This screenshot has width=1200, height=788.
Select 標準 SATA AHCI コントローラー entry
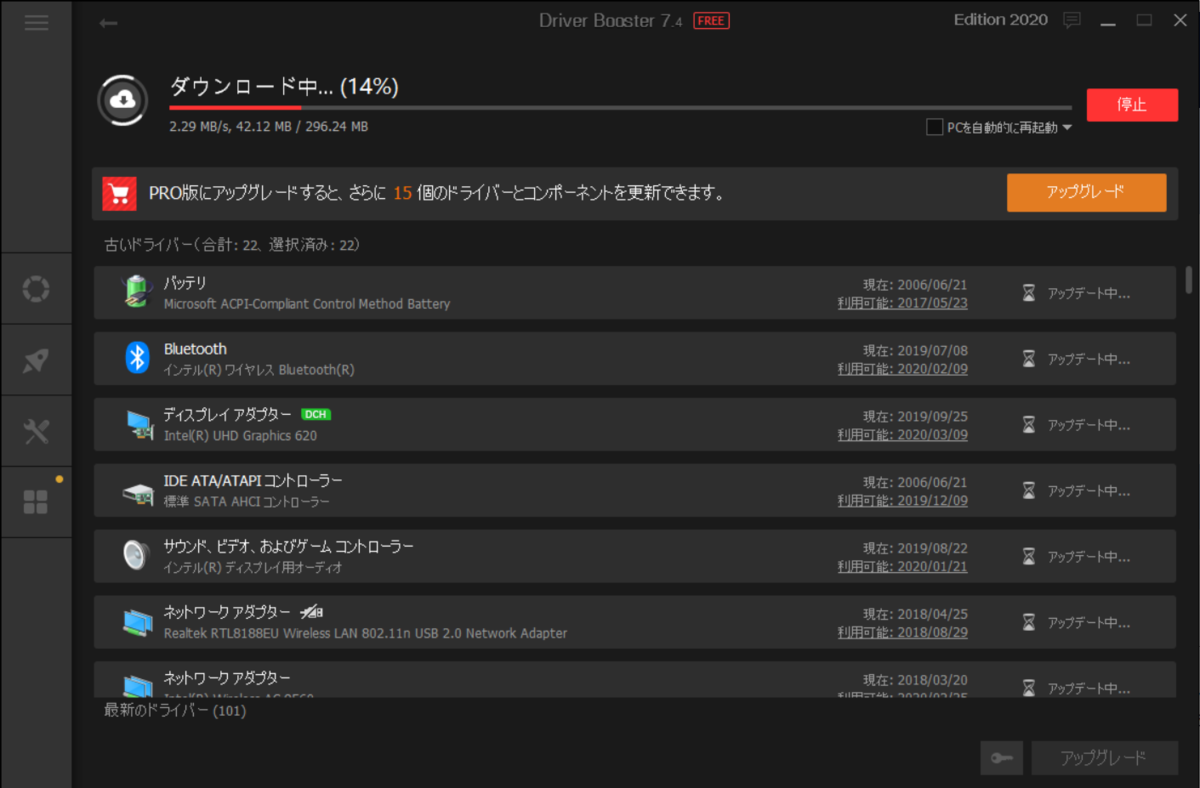[x=247, y=502]
